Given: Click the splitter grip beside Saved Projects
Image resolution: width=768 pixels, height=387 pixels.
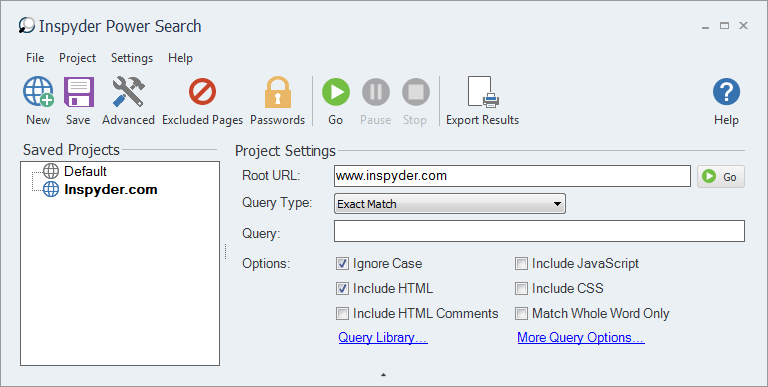Looking at the screenshot, I should [225, 251].
